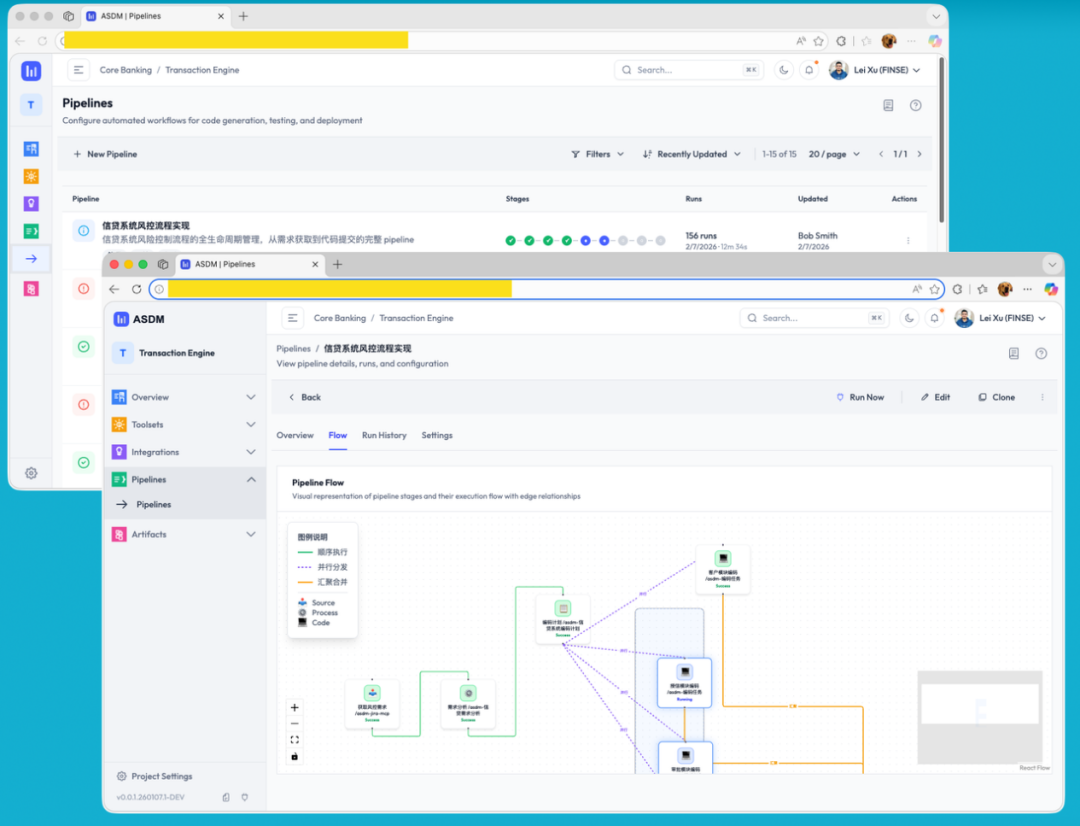Toggle dark mode in the front window
Image resolution: width=1080 pixels, height=826 pixels.
click(x=909, y=318)
